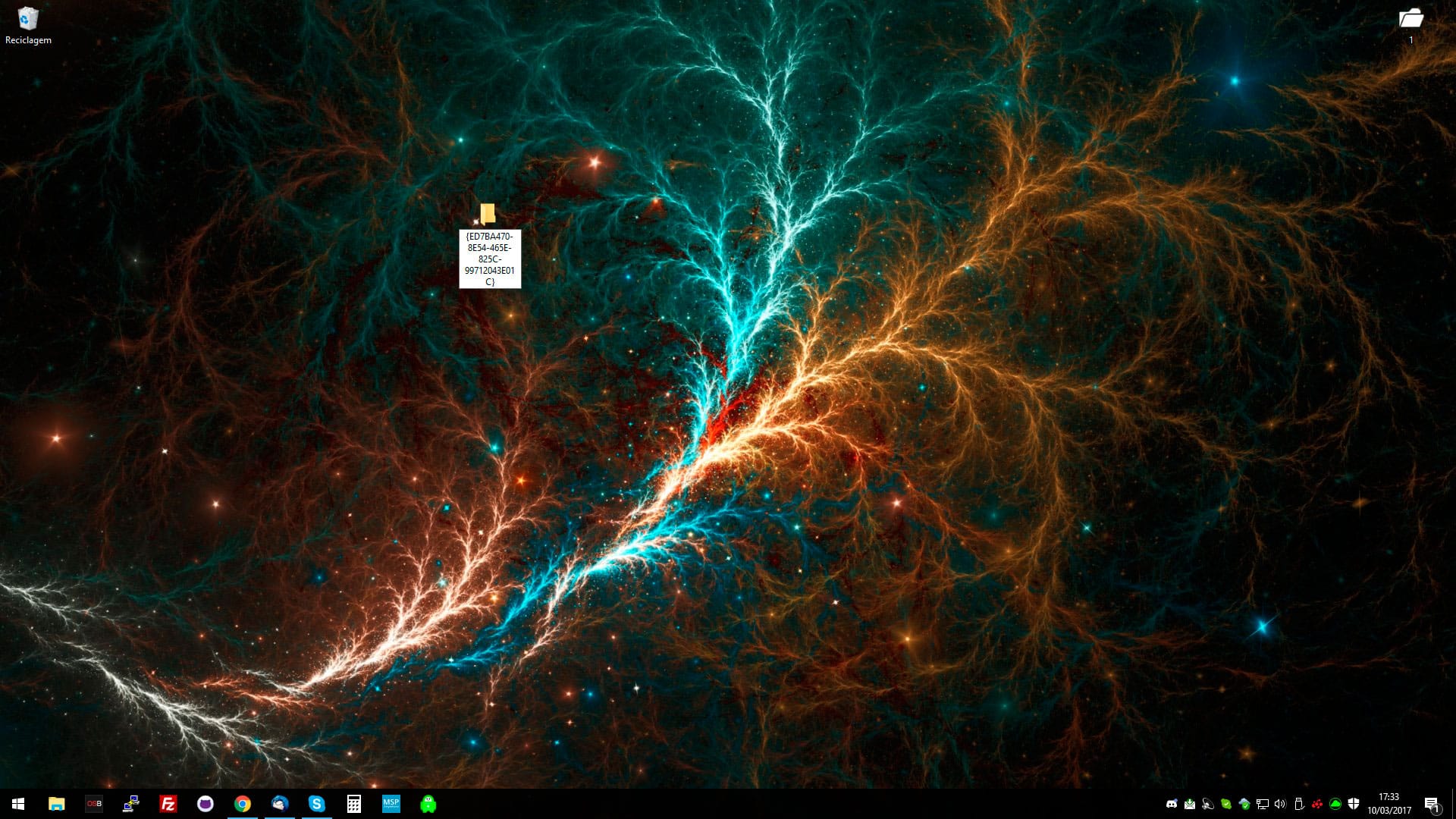This screenshot has height=819, width=1456.
Task: Open green Skype status tray icon
Action: (x=1226, y=804)
